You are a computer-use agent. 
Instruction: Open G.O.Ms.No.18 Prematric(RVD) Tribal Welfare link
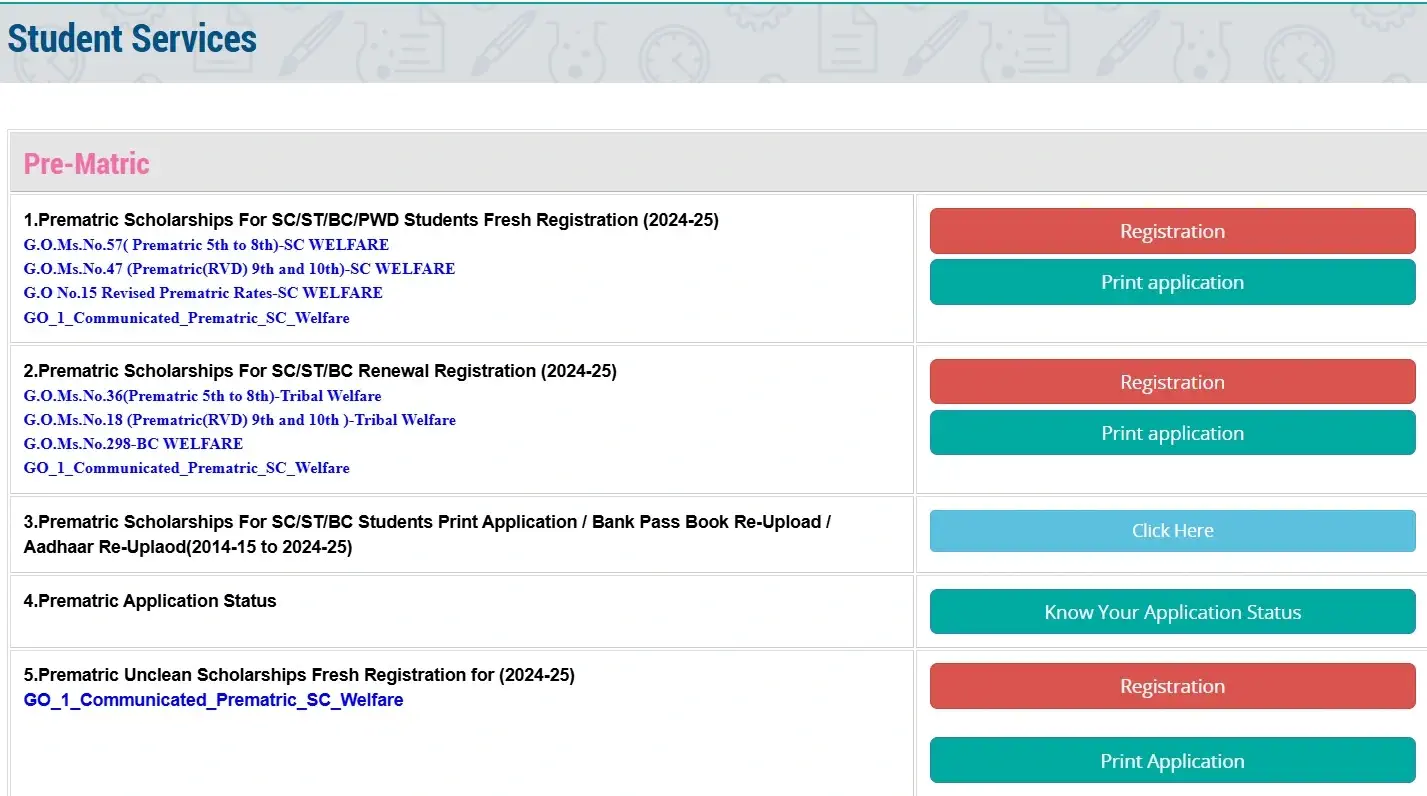pyautogui.click(x=239, y=420)
